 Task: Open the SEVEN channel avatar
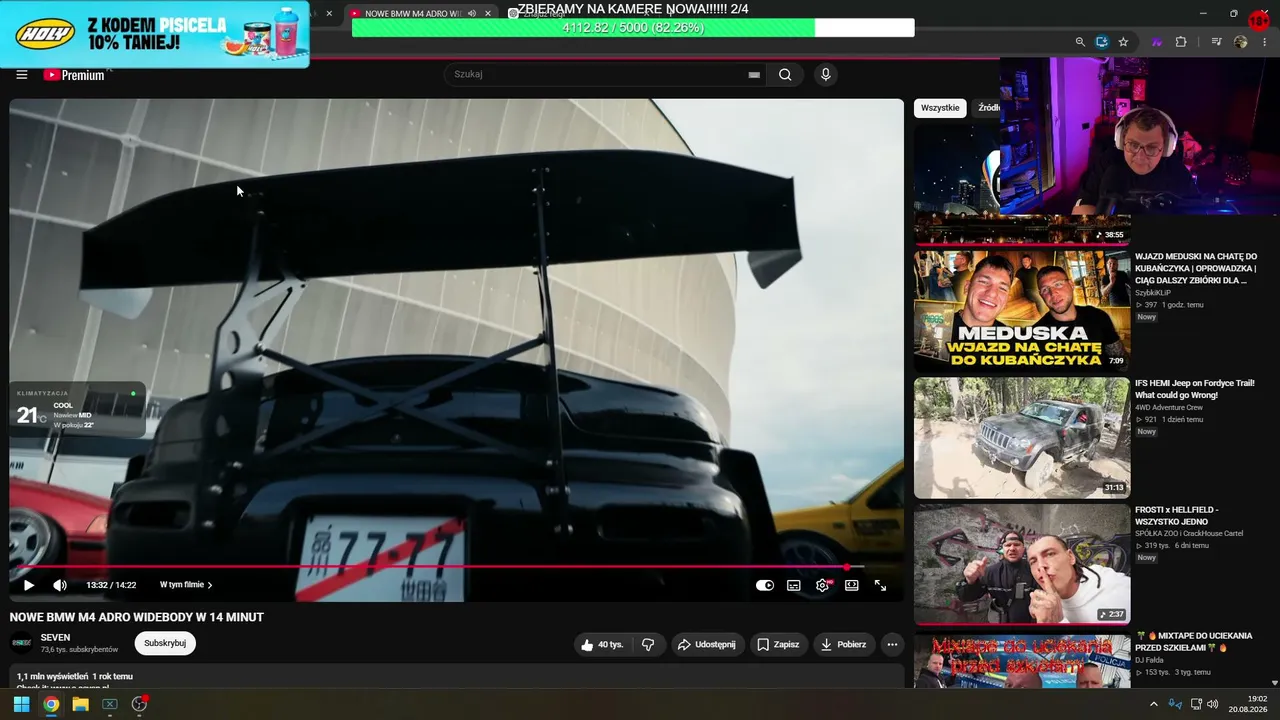(21, 643)
